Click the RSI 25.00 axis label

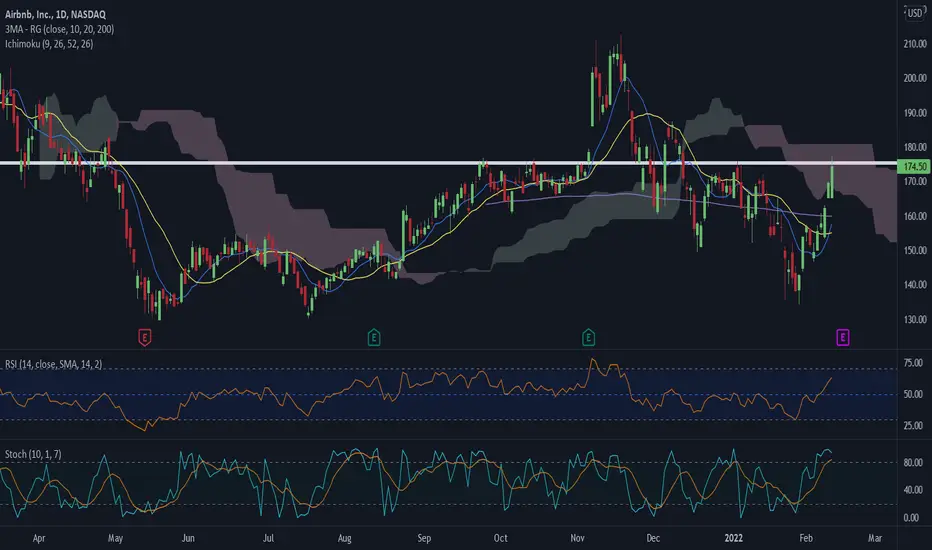click(x=913, y=426)
